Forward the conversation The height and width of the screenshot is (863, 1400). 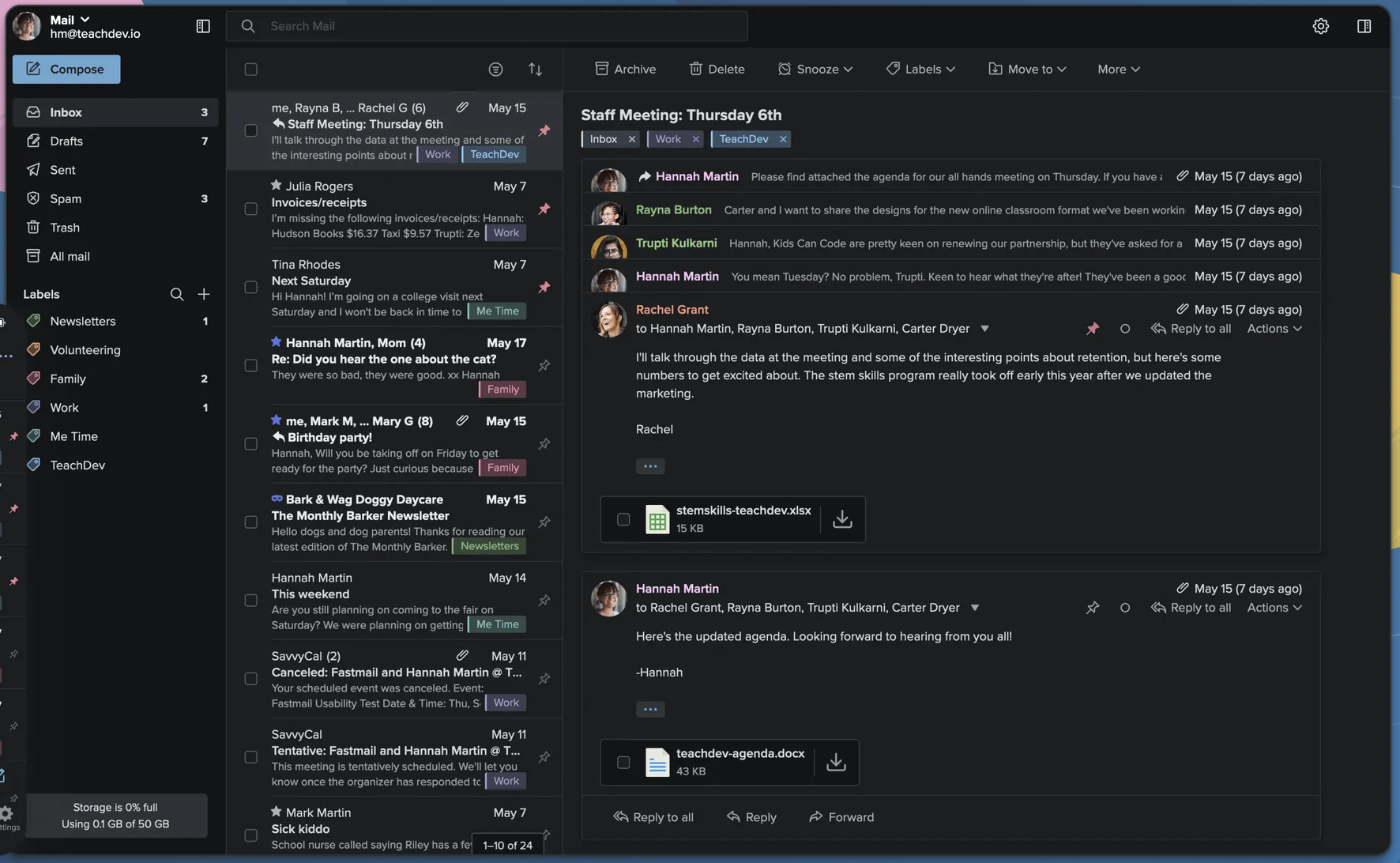click(841, 816)
